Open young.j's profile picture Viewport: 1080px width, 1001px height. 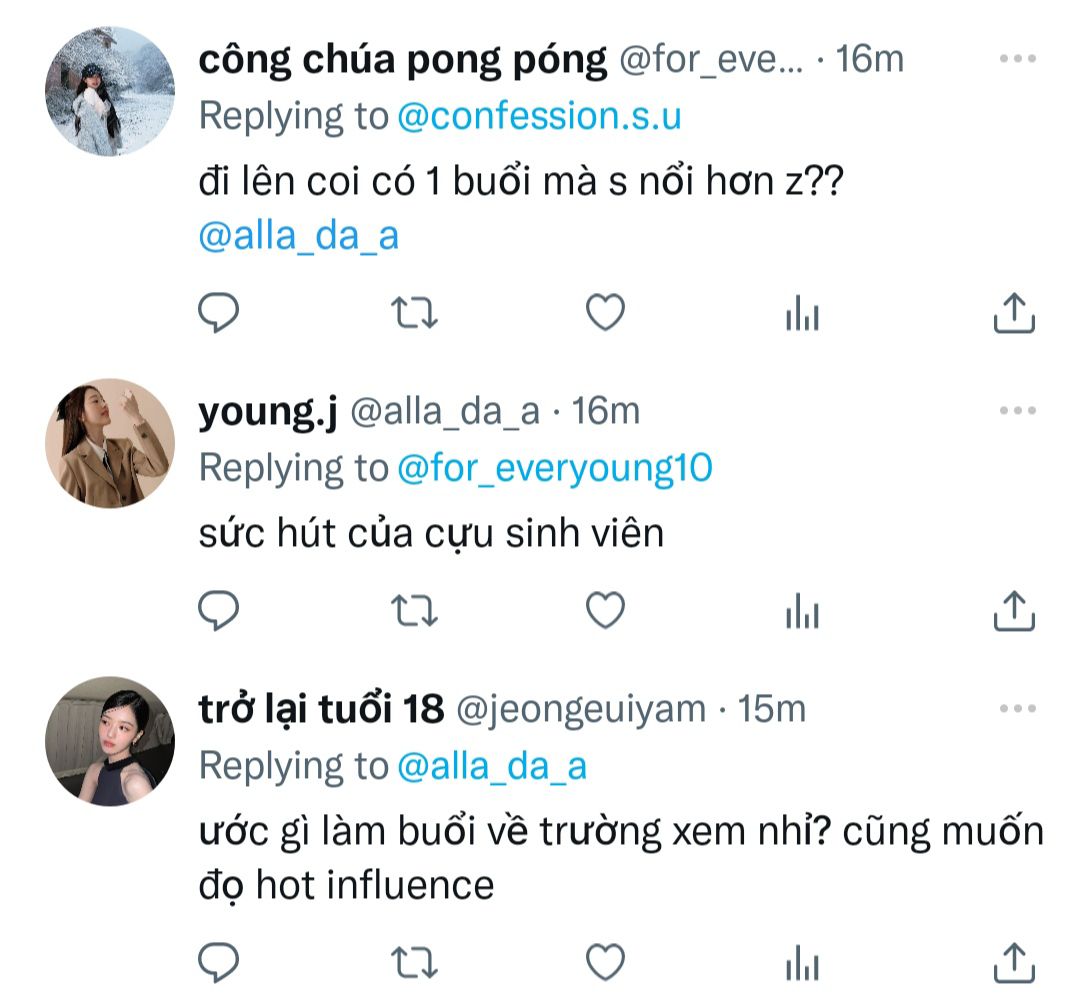(x=110, y=442)
